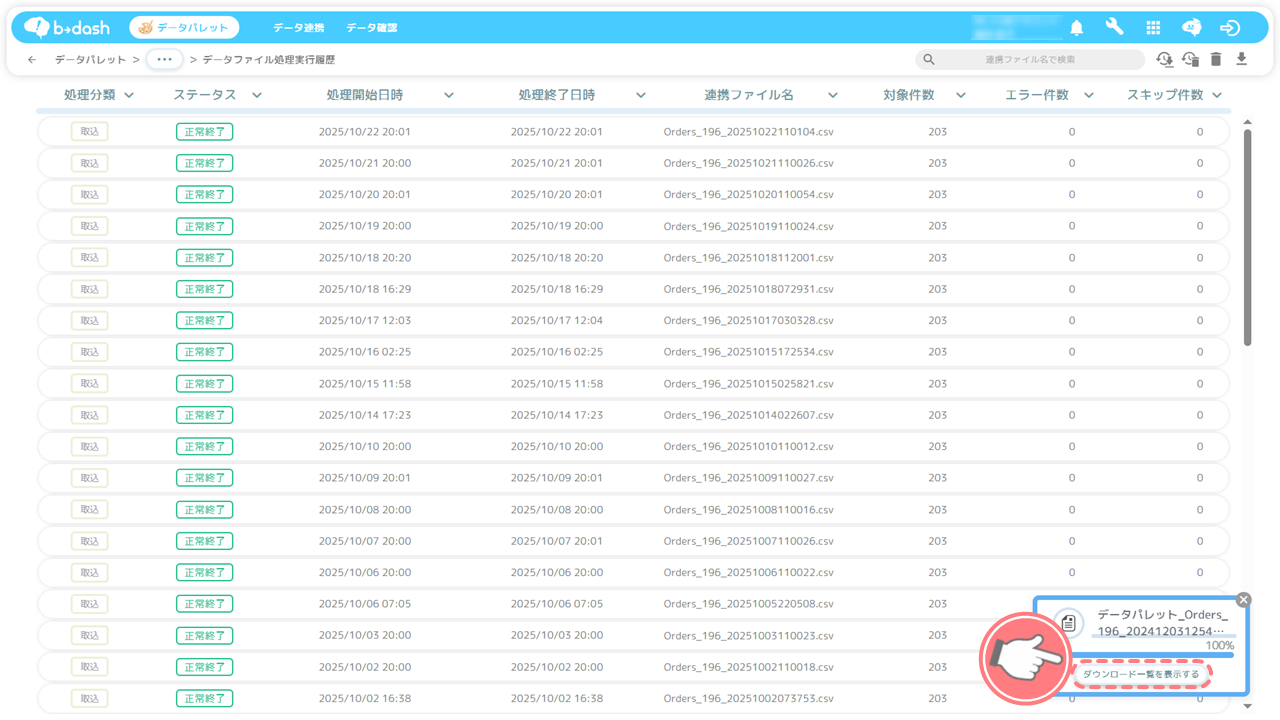Click the 連携ファイル名で検索 search field
1280x720 pixels.
1030,60
